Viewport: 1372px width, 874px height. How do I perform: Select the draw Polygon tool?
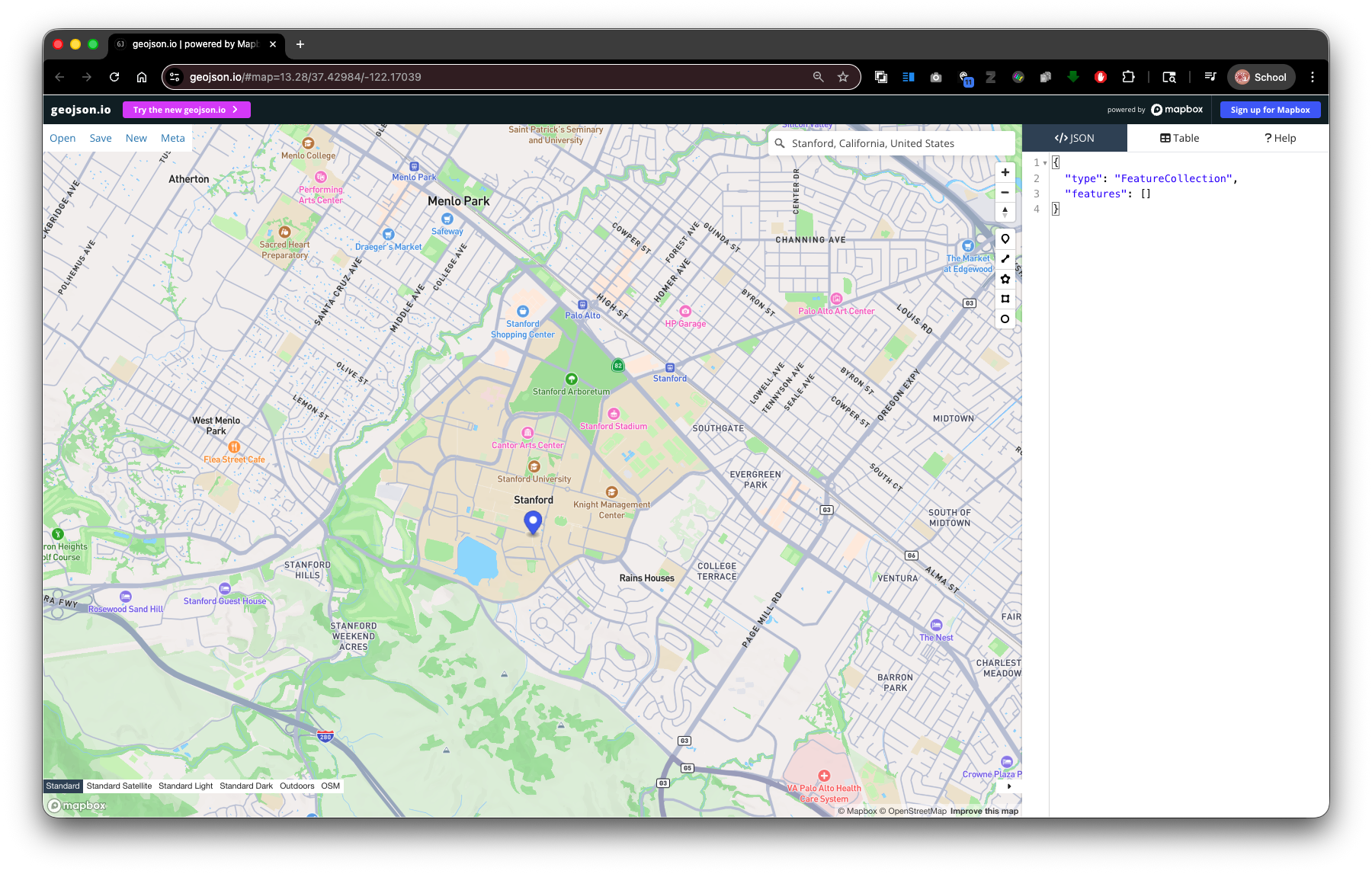[x=1005, y=279]
